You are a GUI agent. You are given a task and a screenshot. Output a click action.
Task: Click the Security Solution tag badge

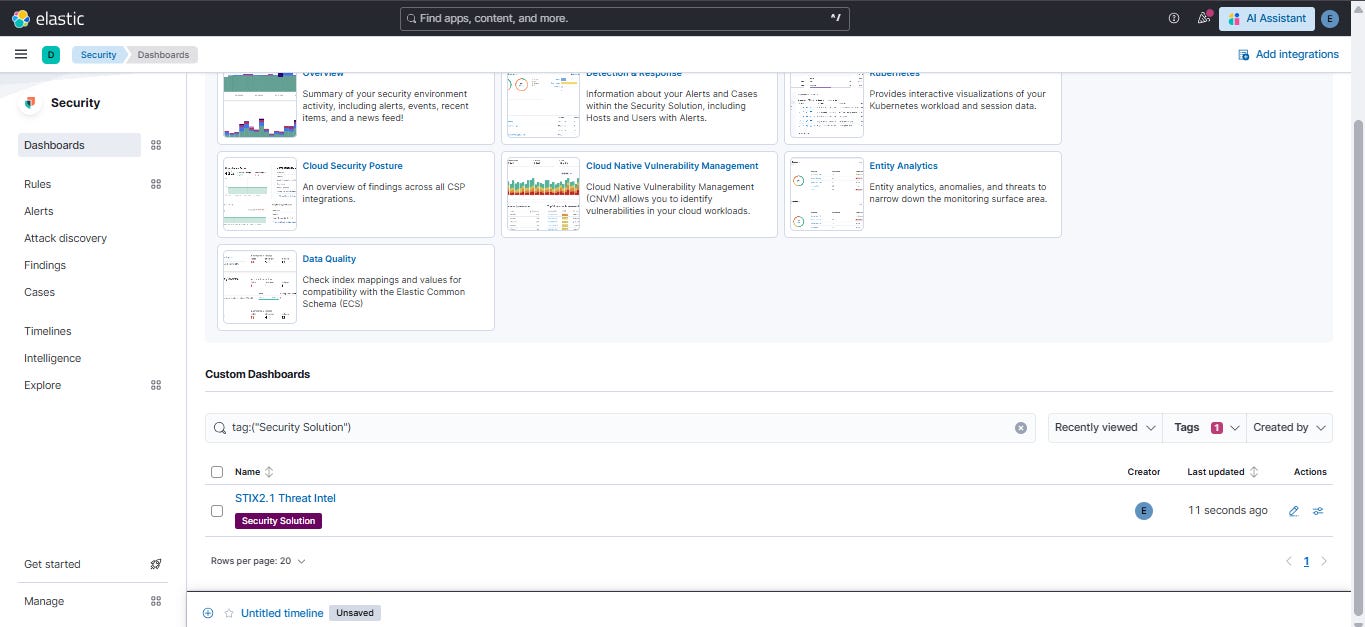(278, 521)
